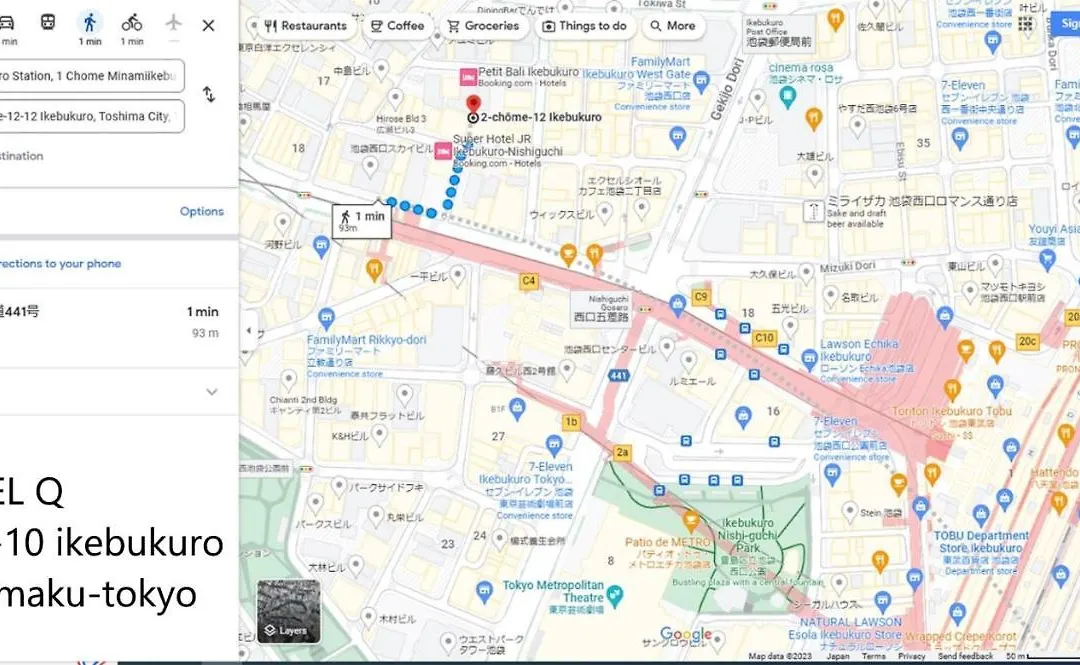Filter map by Groceries
1080x665 pixels.
(x=483, y=25)
